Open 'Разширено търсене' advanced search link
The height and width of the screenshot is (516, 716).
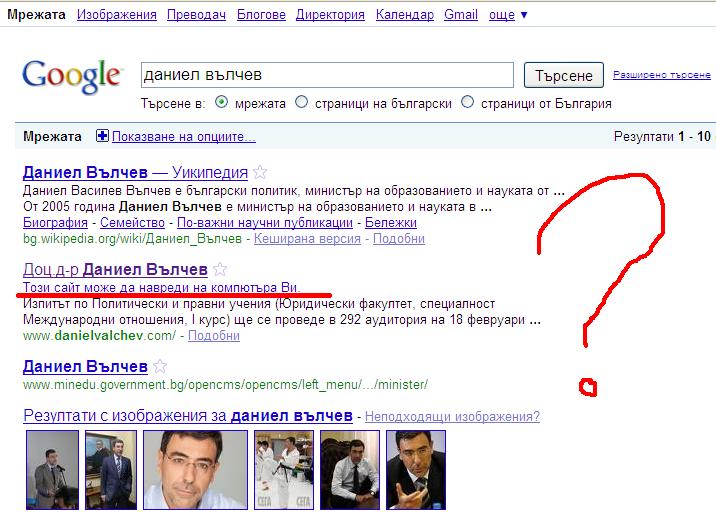click(x=661, y=75)
